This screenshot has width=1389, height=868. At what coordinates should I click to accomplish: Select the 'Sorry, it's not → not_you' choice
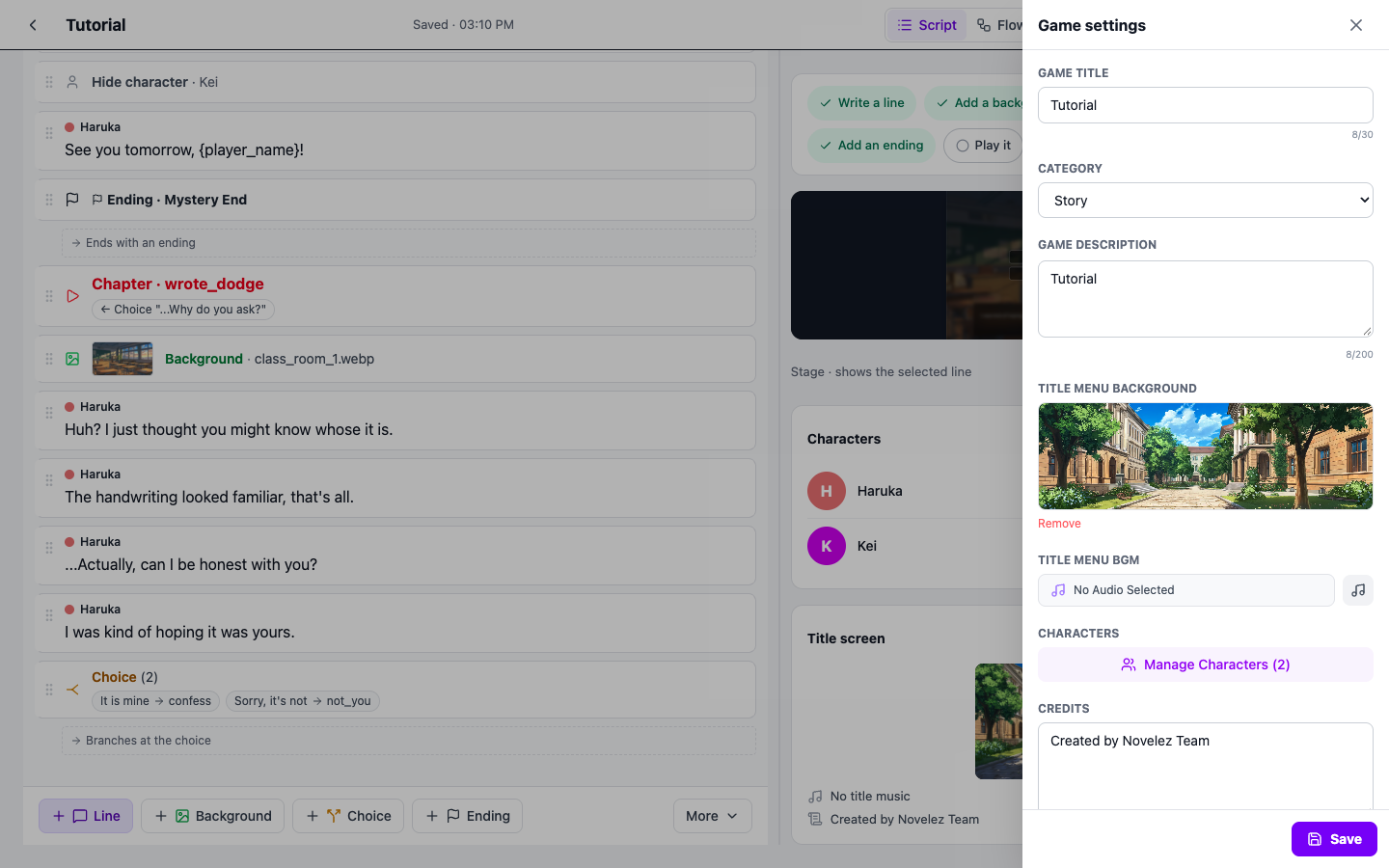[x=302, y=701]
